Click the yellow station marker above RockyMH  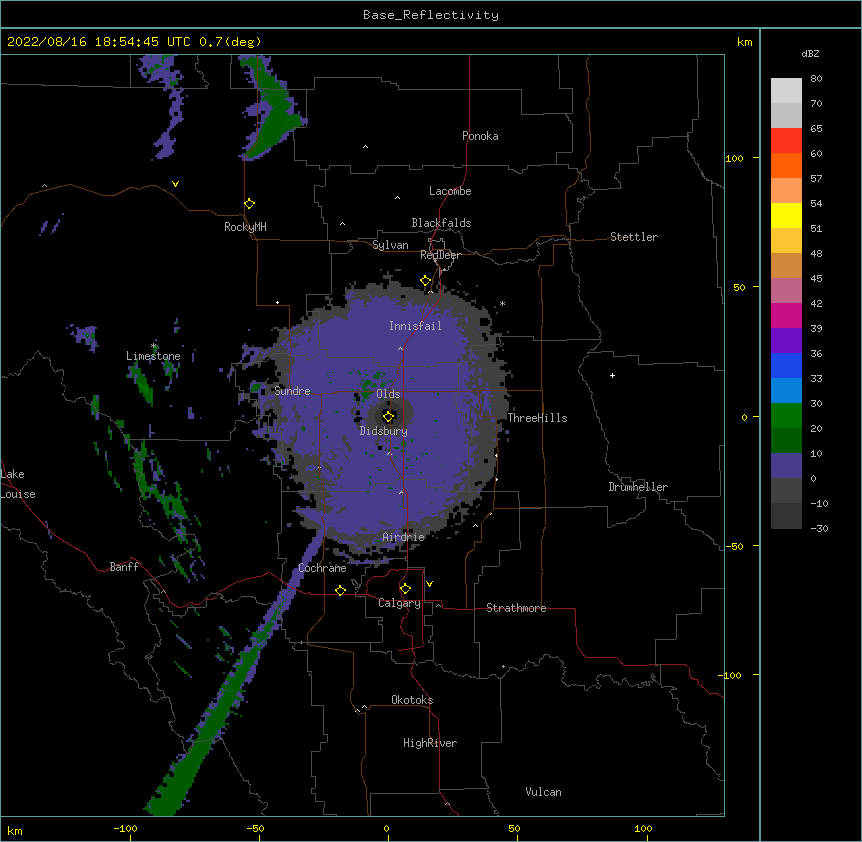tap(249, 204)
